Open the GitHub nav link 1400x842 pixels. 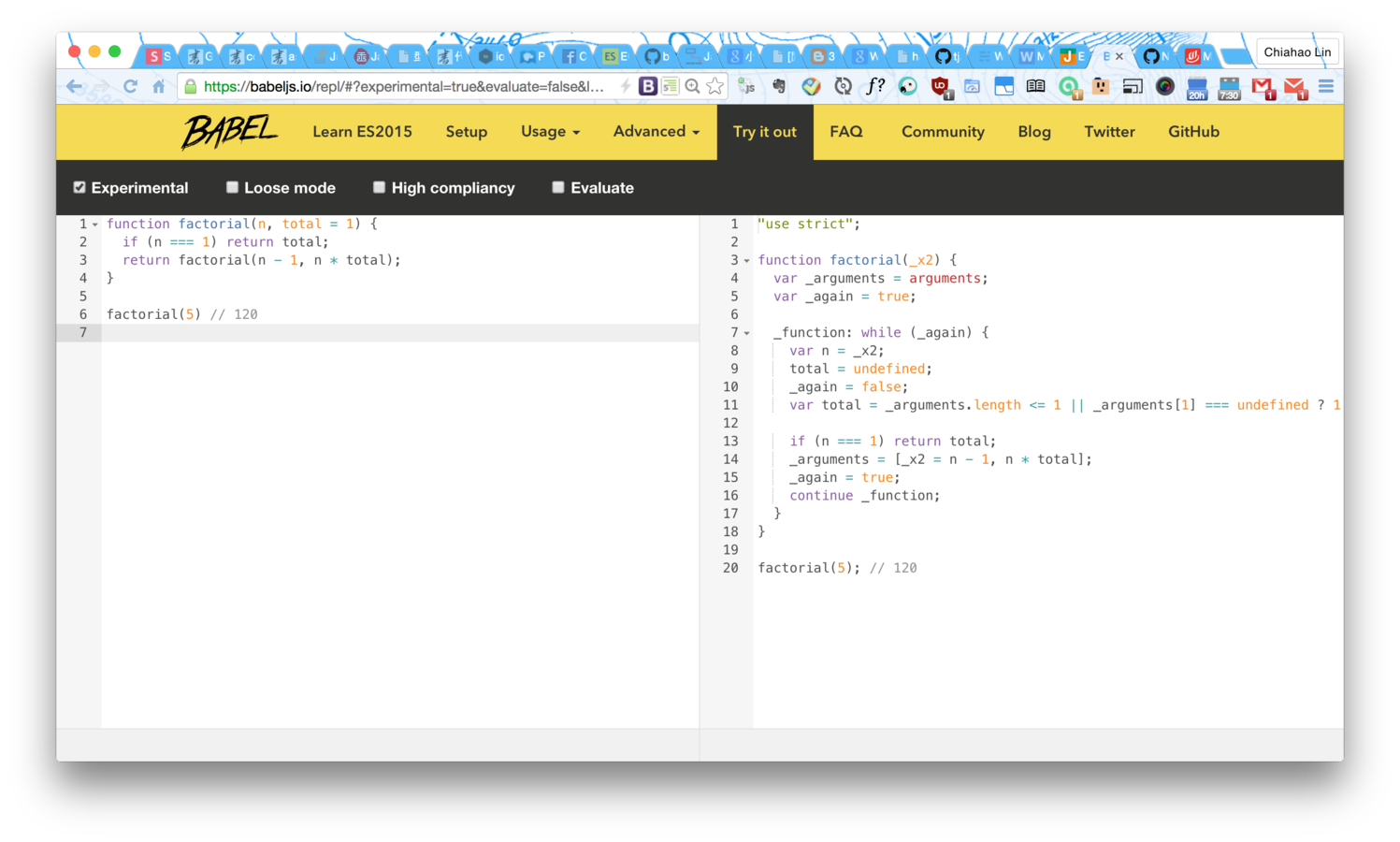[1193, 132]
